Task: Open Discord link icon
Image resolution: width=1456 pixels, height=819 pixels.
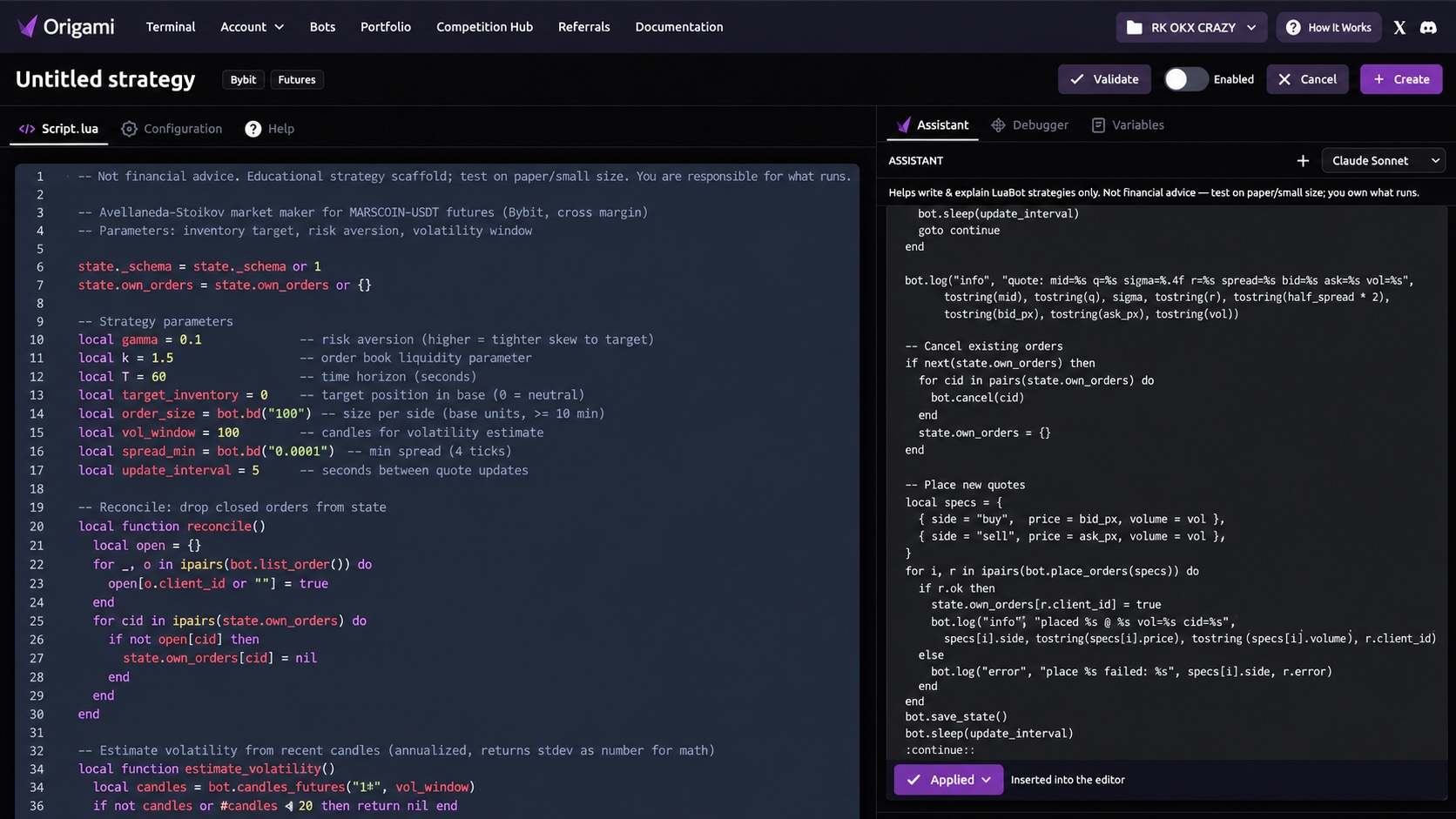Action: tap(1428, 28)
